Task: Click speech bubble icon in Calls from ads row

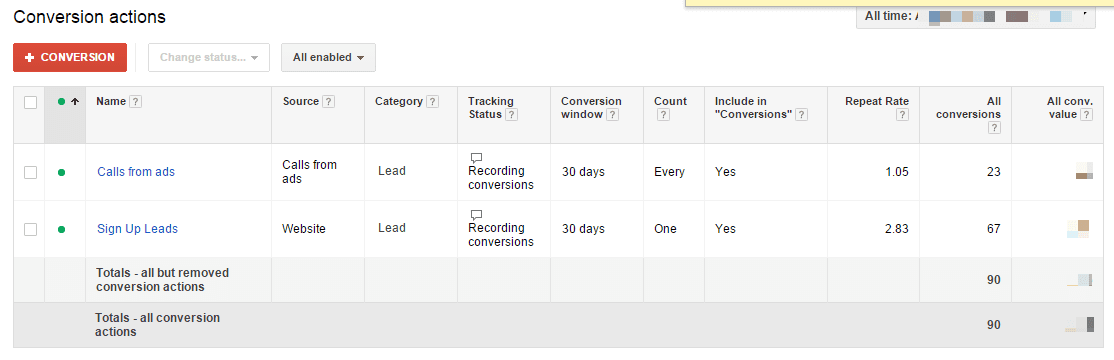Action: pos(476,158)
